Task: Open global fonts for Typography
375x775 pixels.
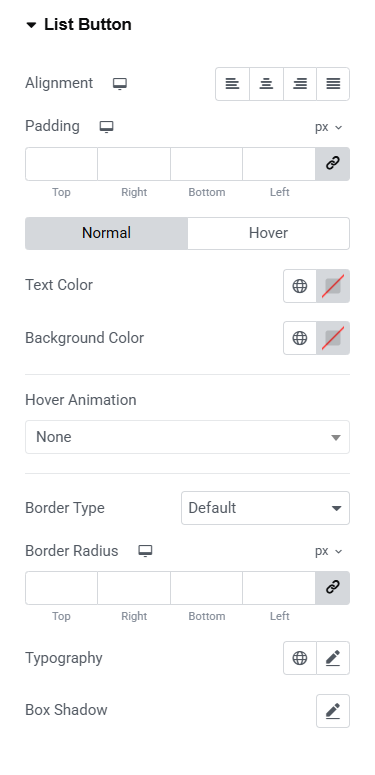Action: pos(300,658)
